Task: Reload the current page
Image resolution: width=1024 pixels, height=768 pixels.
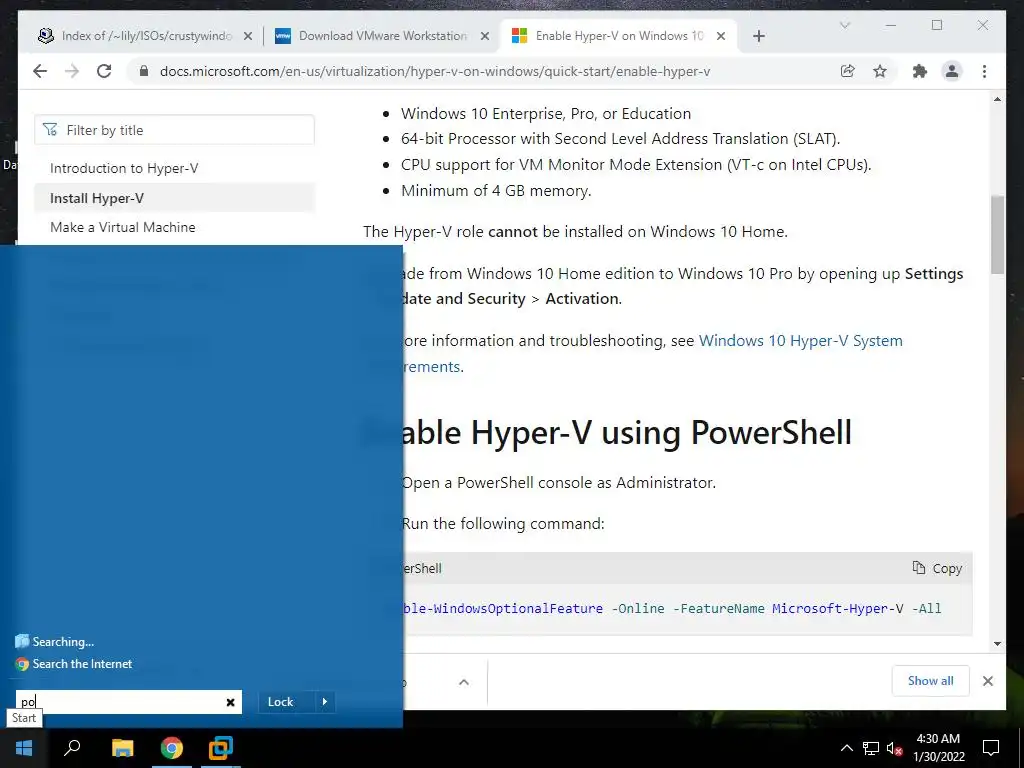Action: click(x=104, y=71)
